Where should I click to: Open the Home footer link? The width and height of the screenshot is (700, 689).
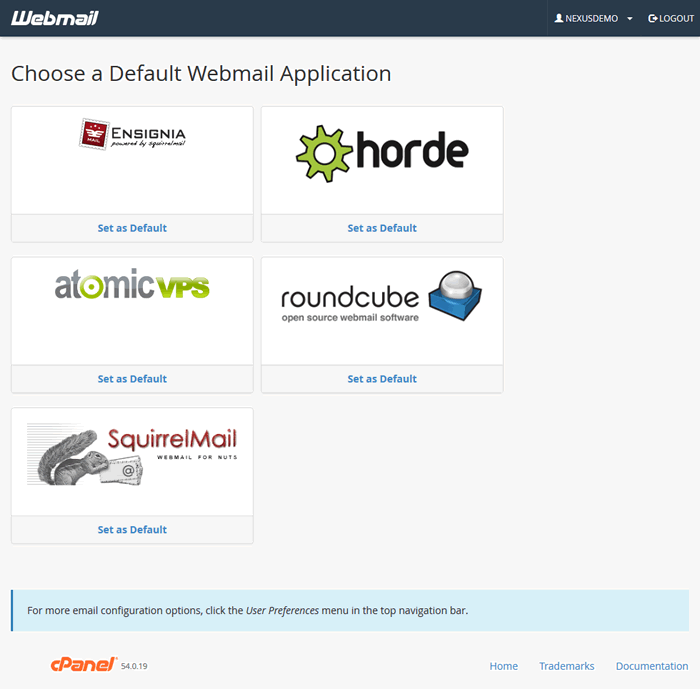(x=503, y=666)
